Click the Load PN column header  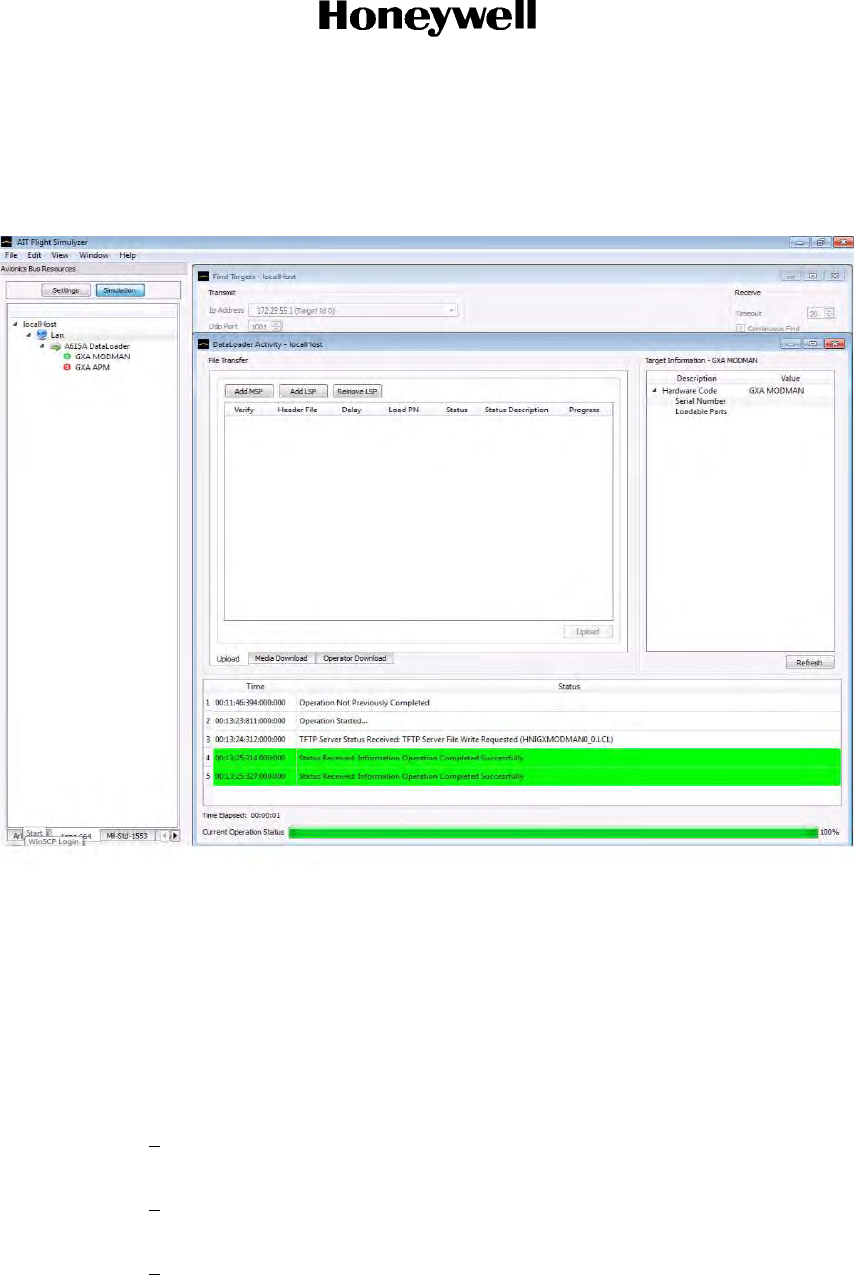(x=403, y=410)
